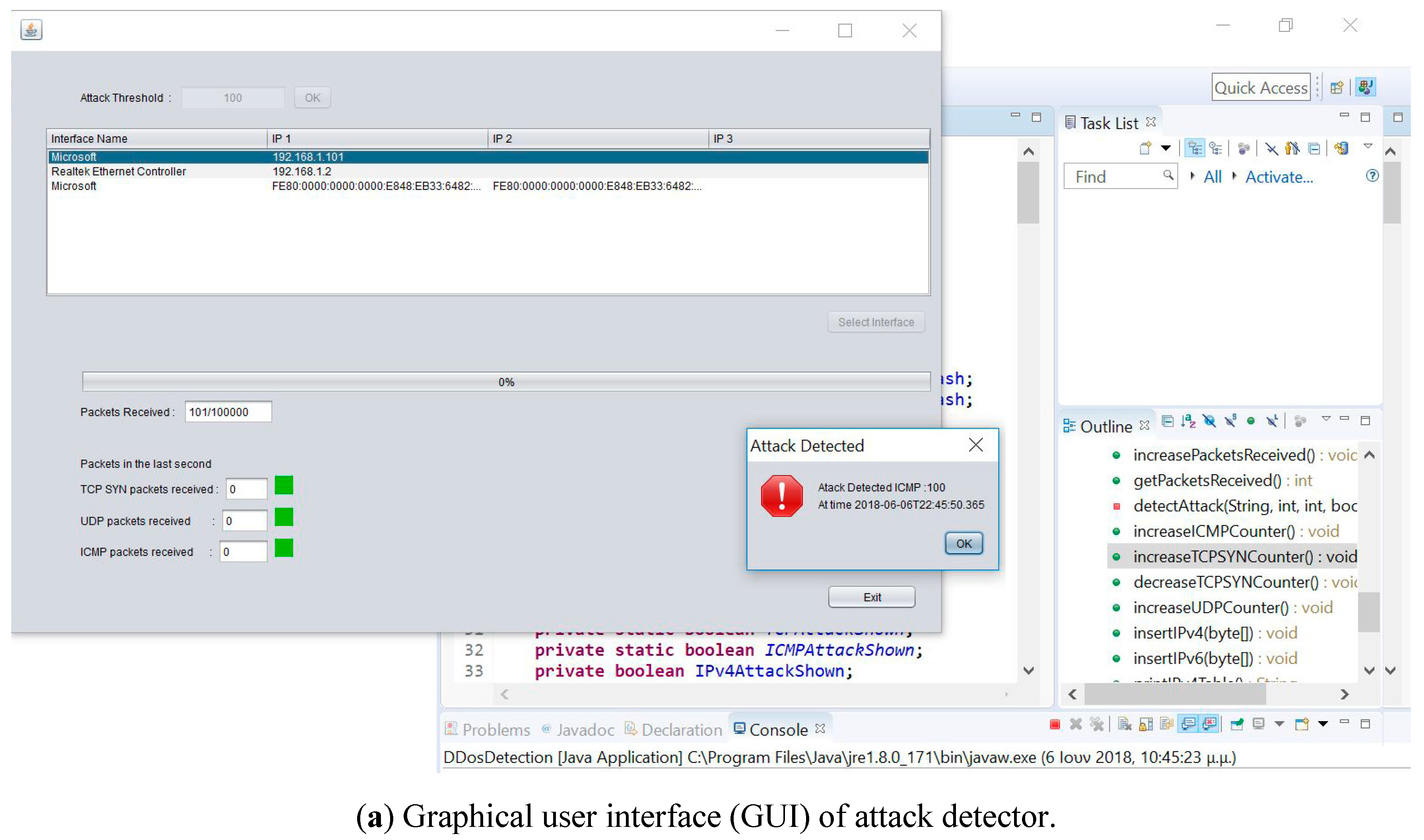Click Synchronize Changed icon in Task List
This screenshot has height=840, width=1424.
click(1341, 148)
